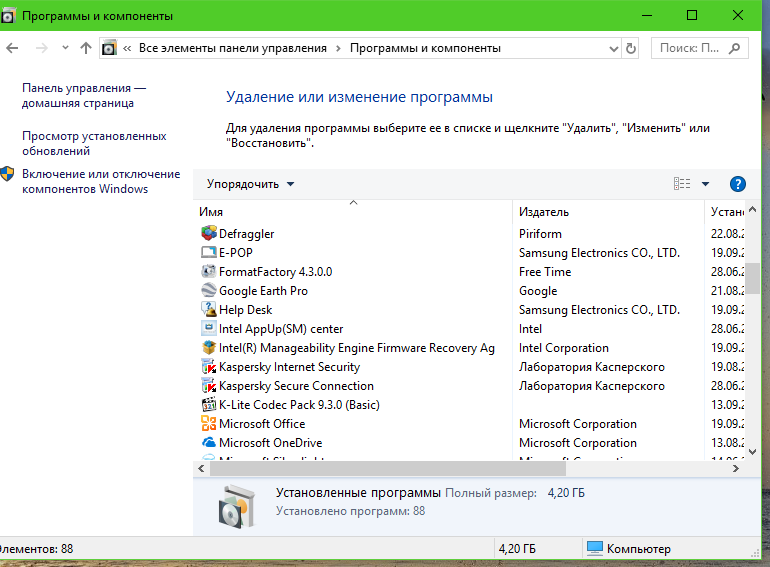Click Все элементы панели управления breadcrumb

233,48
